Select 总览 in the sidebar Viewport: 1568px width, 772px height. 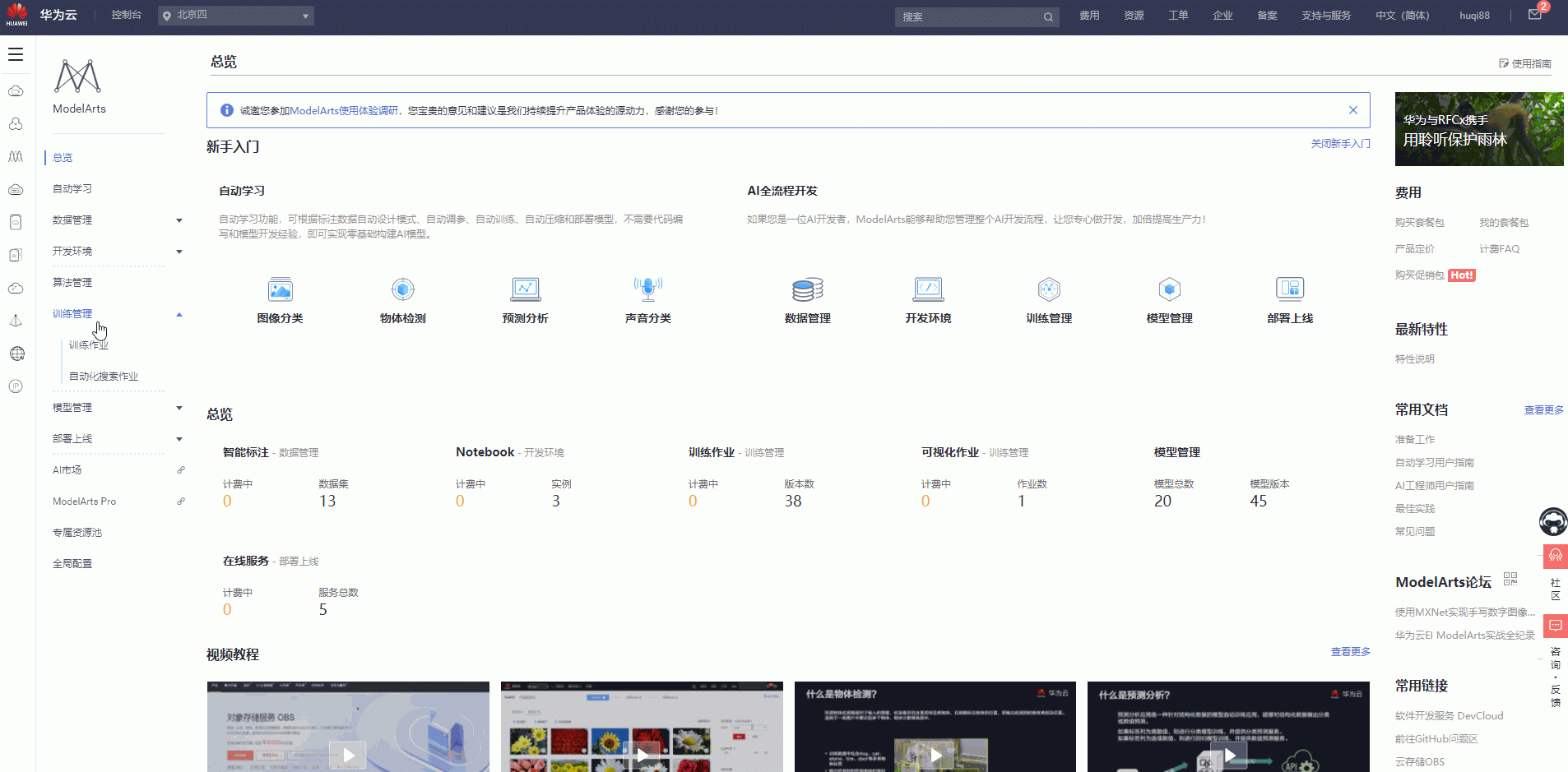(63, 158)
